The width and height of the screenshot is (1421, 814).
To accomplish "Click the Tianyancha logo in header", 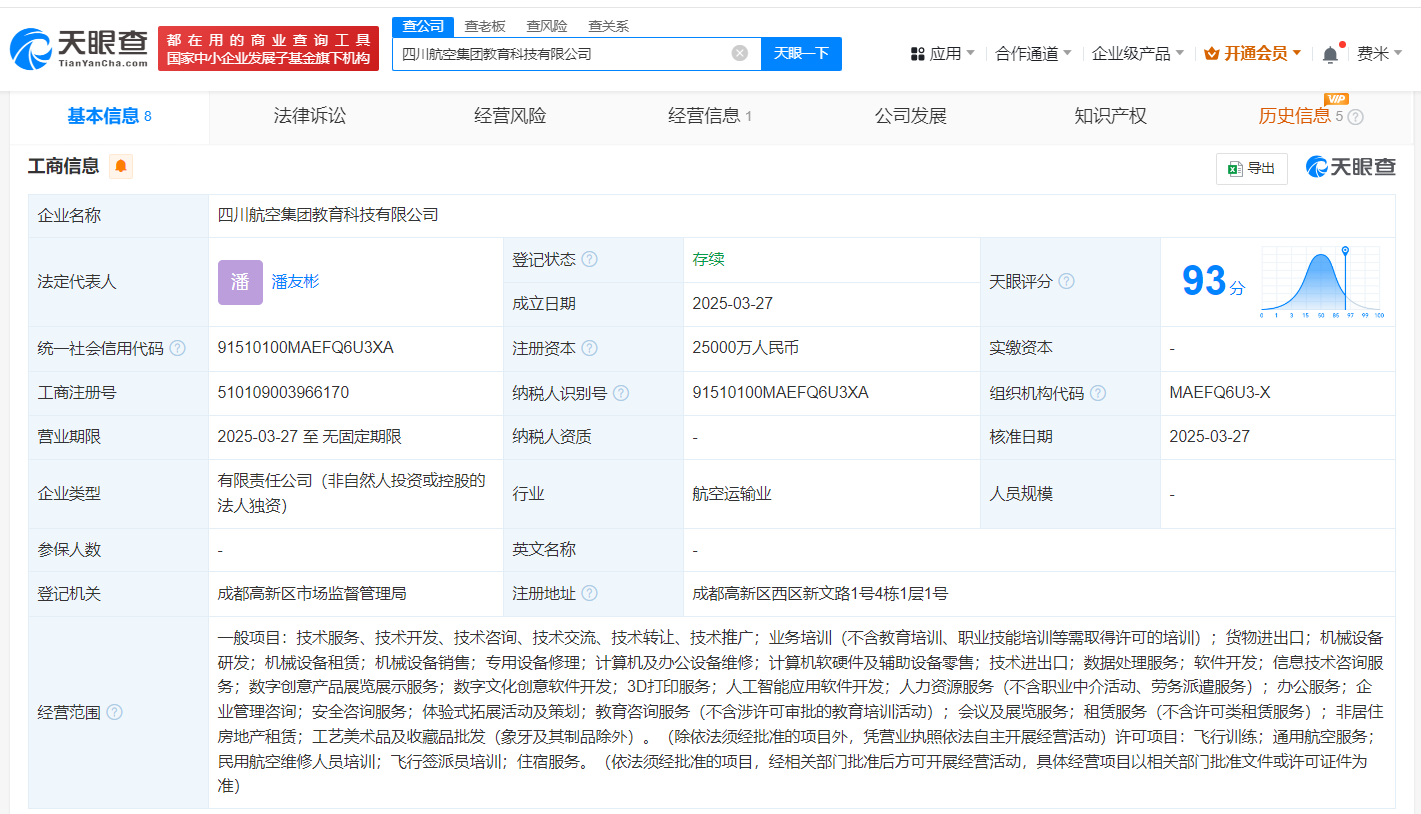I will point(79,47).
